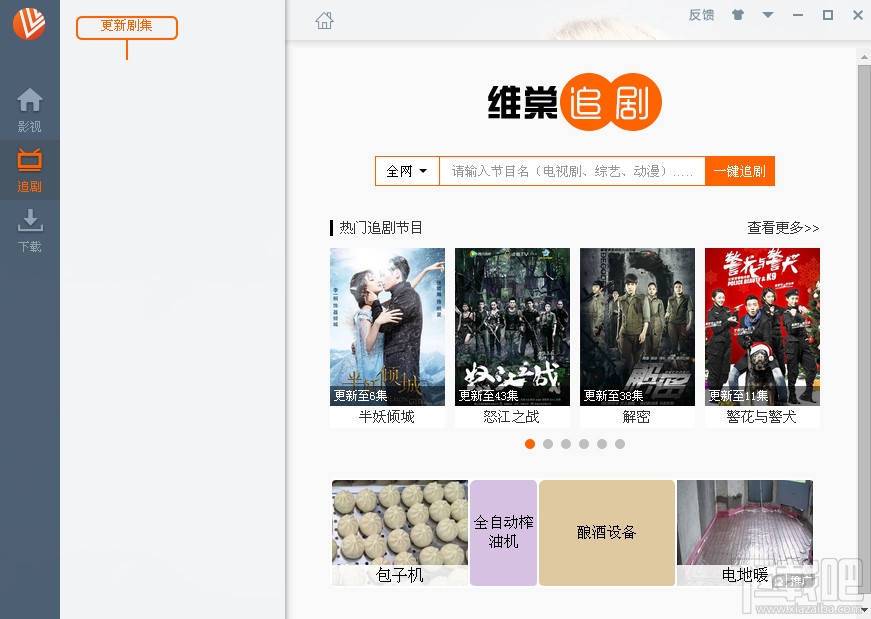Open the skin/theme changer icon
The image size is (871, 619).
[x=736, y=15]
